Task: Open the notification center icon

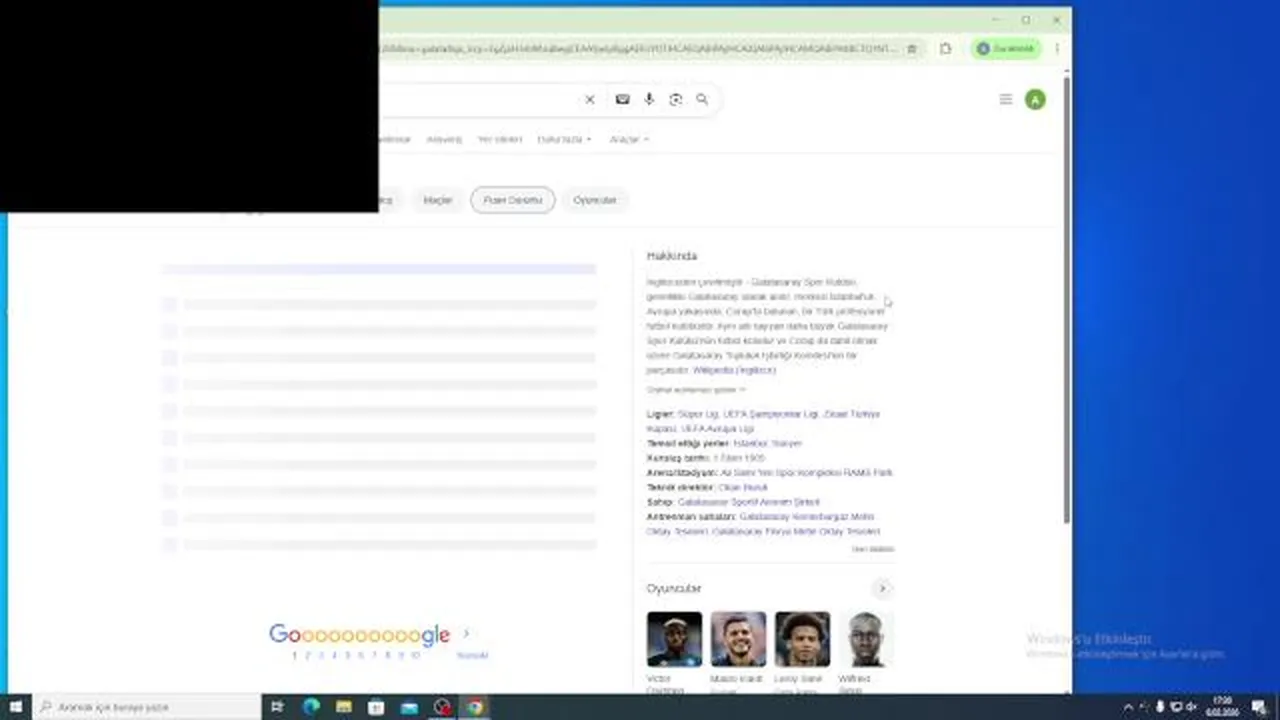Action: (1259, 707)
